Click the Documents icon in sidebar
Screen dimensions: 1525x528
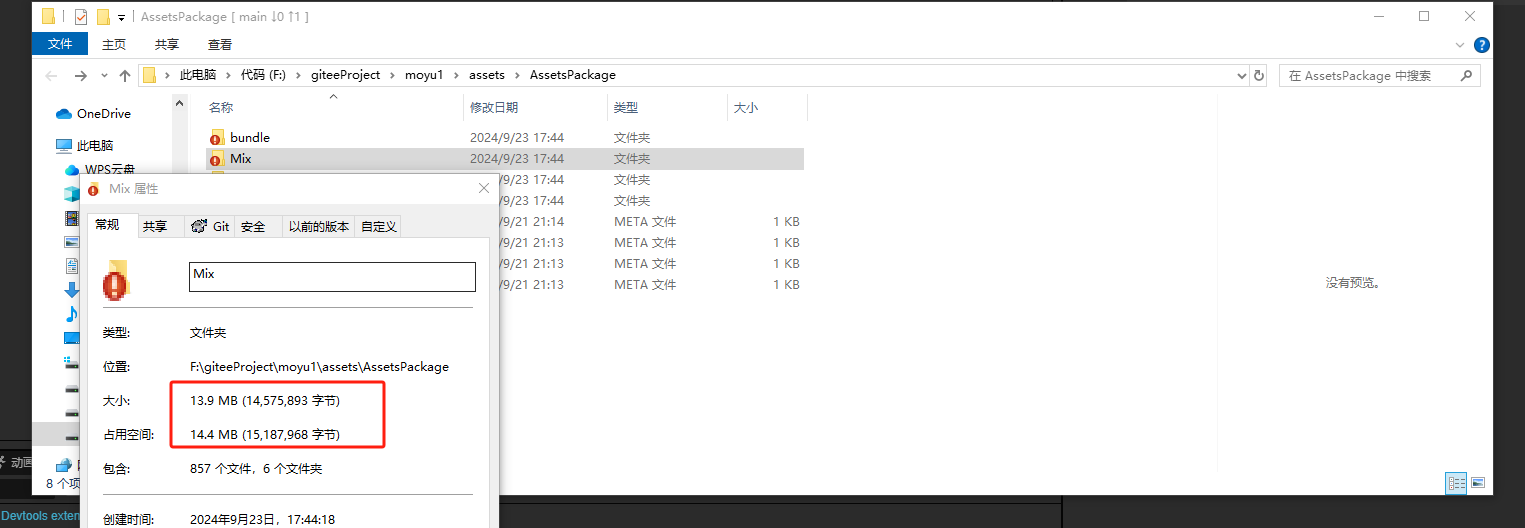pyautogui.click(x=72, y=266)
